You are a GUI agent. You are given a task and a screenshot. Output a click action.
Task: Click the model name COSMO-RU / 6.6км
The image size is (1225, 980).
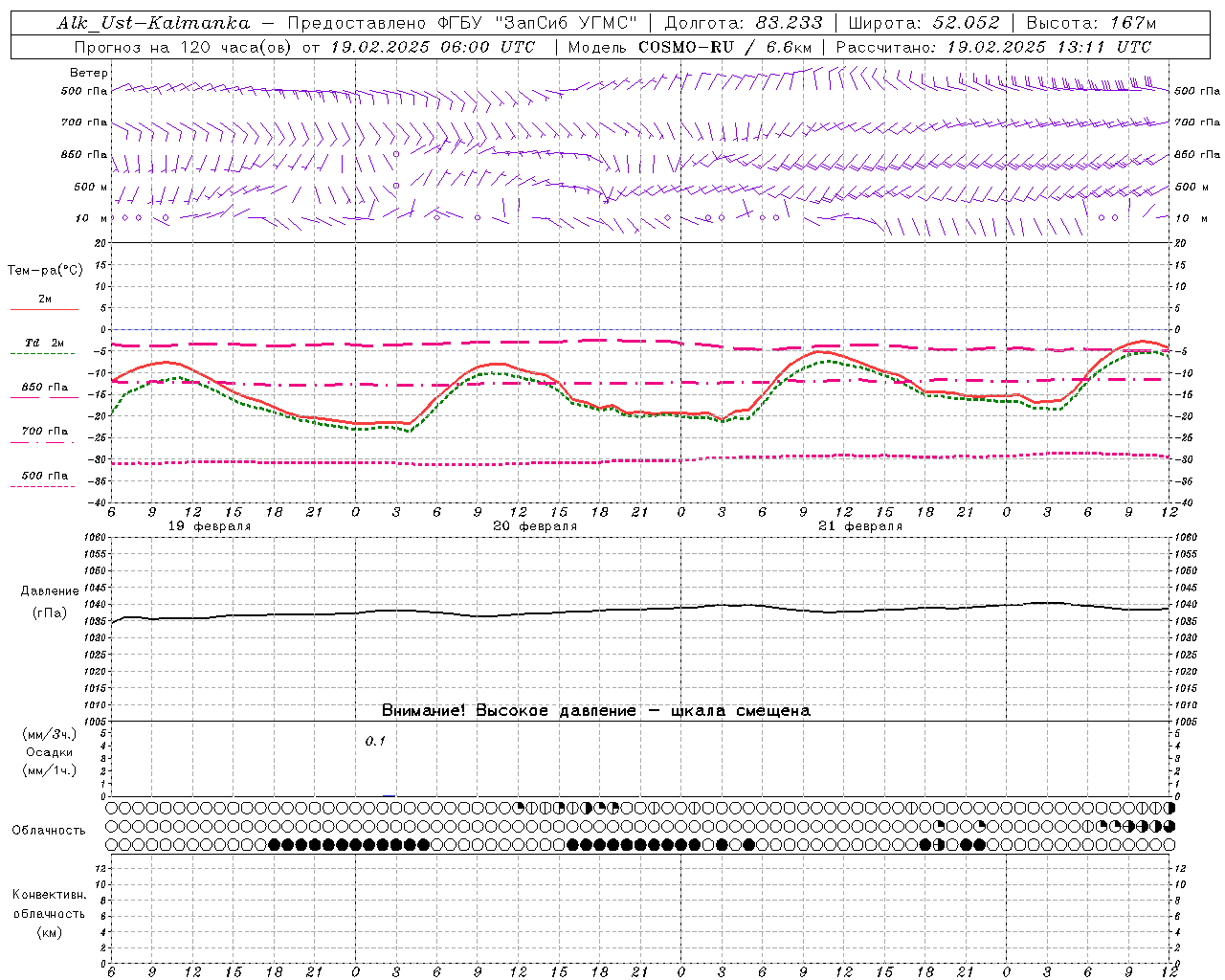[724, 47]
